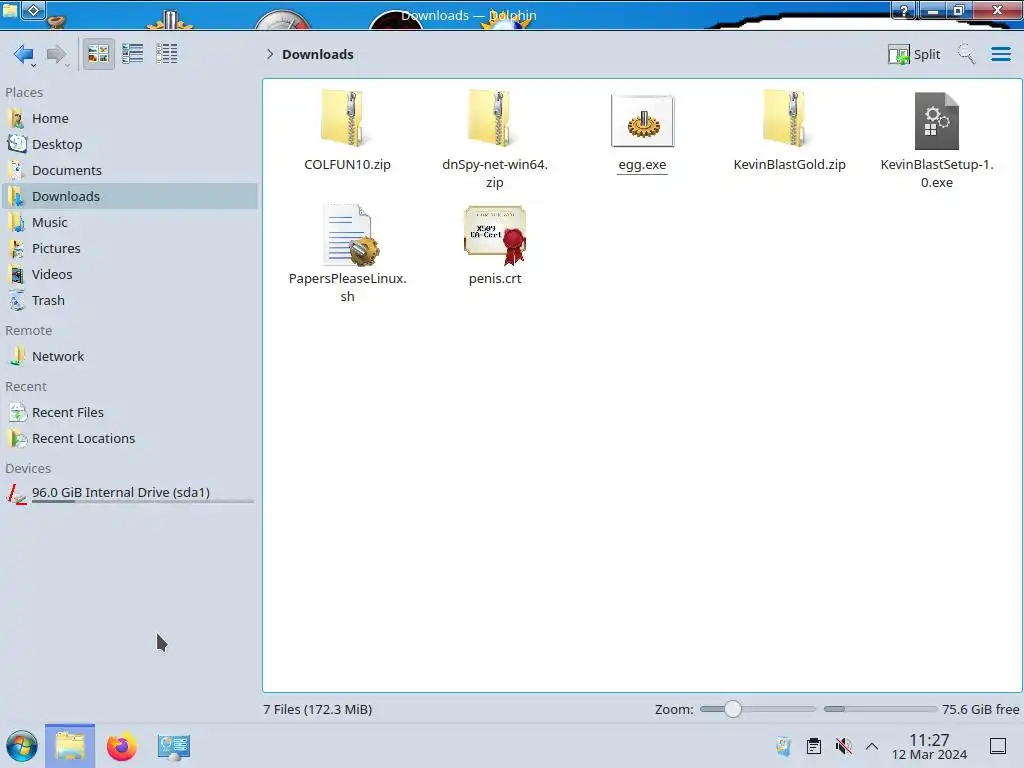The image size is (1024, 768).
Task: Select the KevinBlastGold.zip archive icon
Action: click(x=786, y=119)
